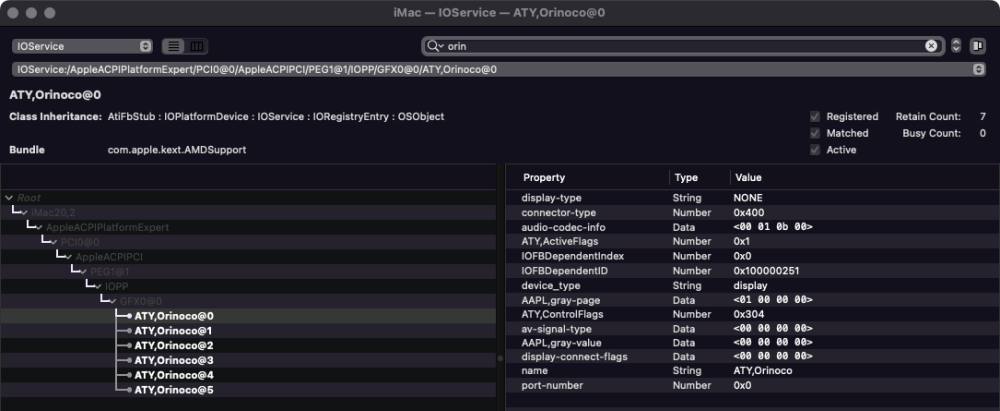Screen dimensions: 1000x411
Task: Click the search field containing orin
Action: pyautogui.click(x=682, y=46)
